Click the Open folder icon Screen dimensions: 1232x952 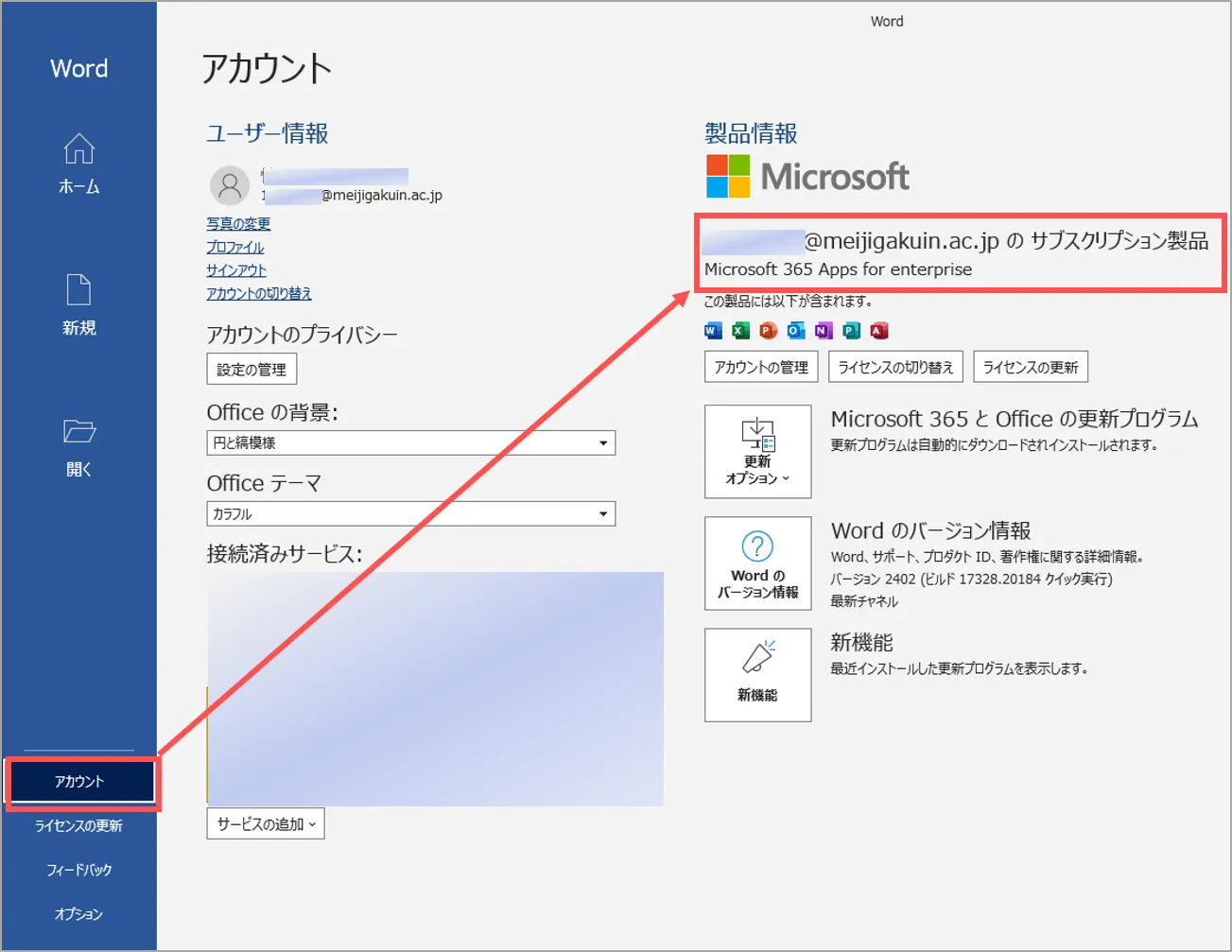pyautogui.click(x=79, y=431)
